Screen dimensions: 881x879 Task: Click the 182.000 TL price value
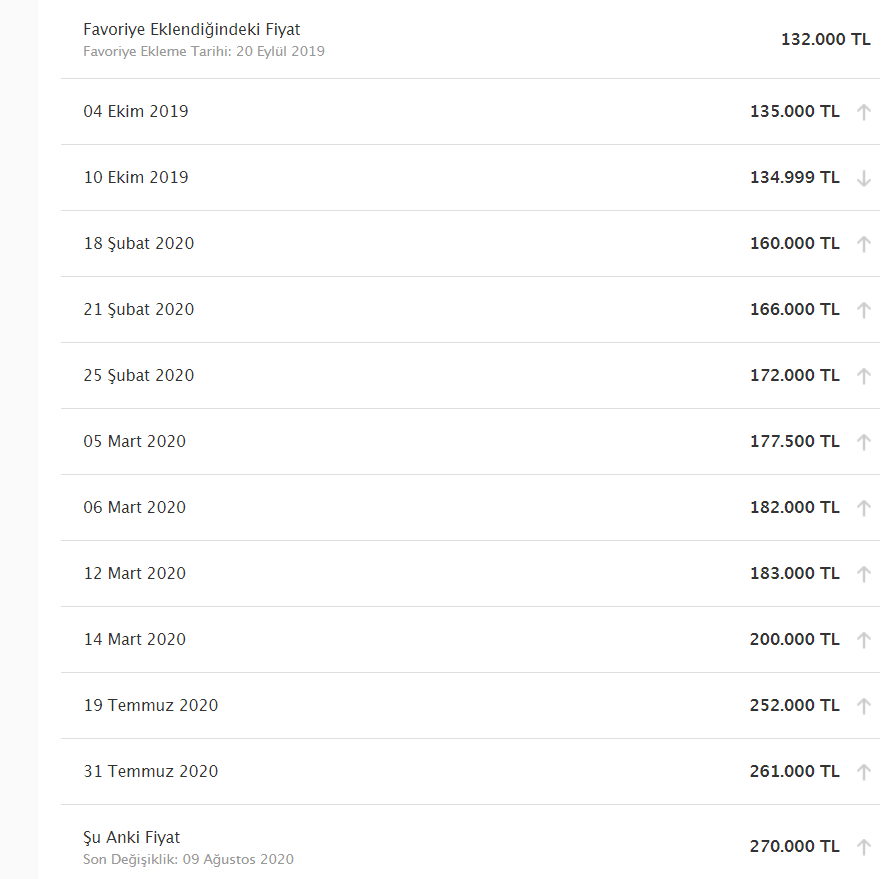[794, 507]
